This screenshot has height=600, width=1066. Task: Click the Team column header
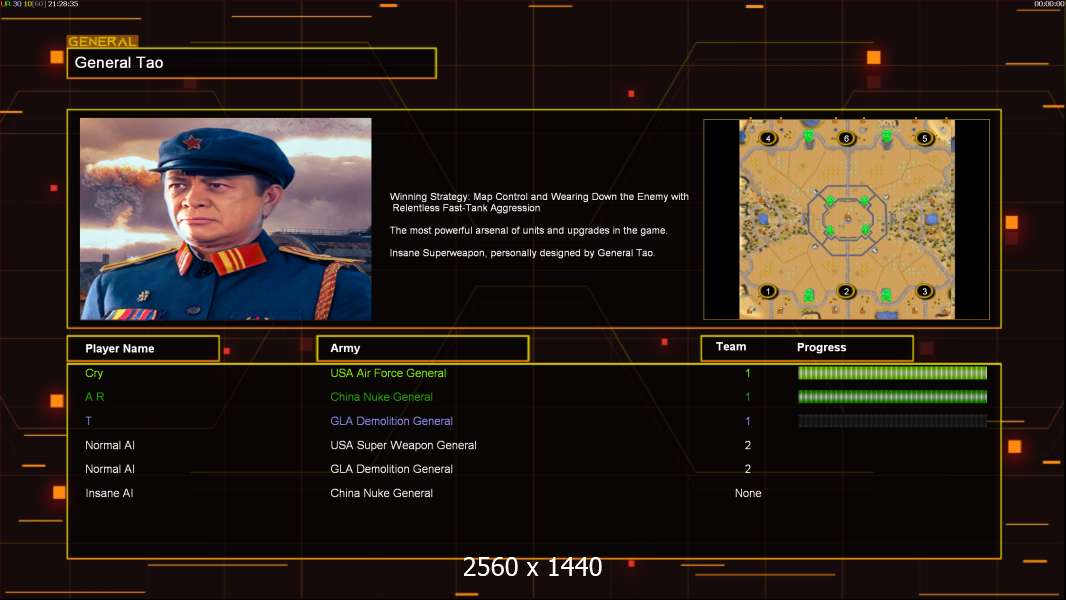click(x=731, y=347)
